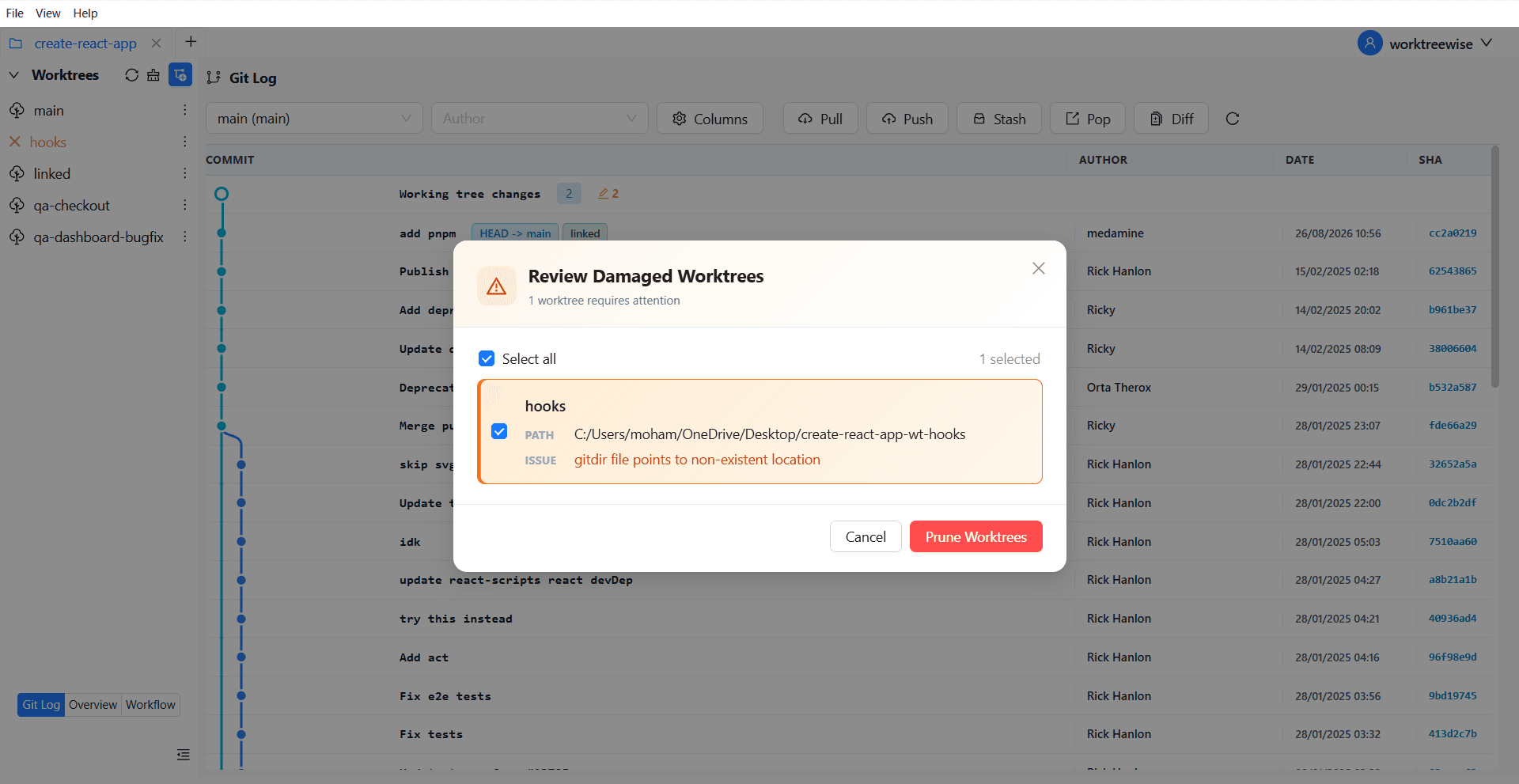
Task: Click the Pop button
Action: click(x=1088, y=119)
